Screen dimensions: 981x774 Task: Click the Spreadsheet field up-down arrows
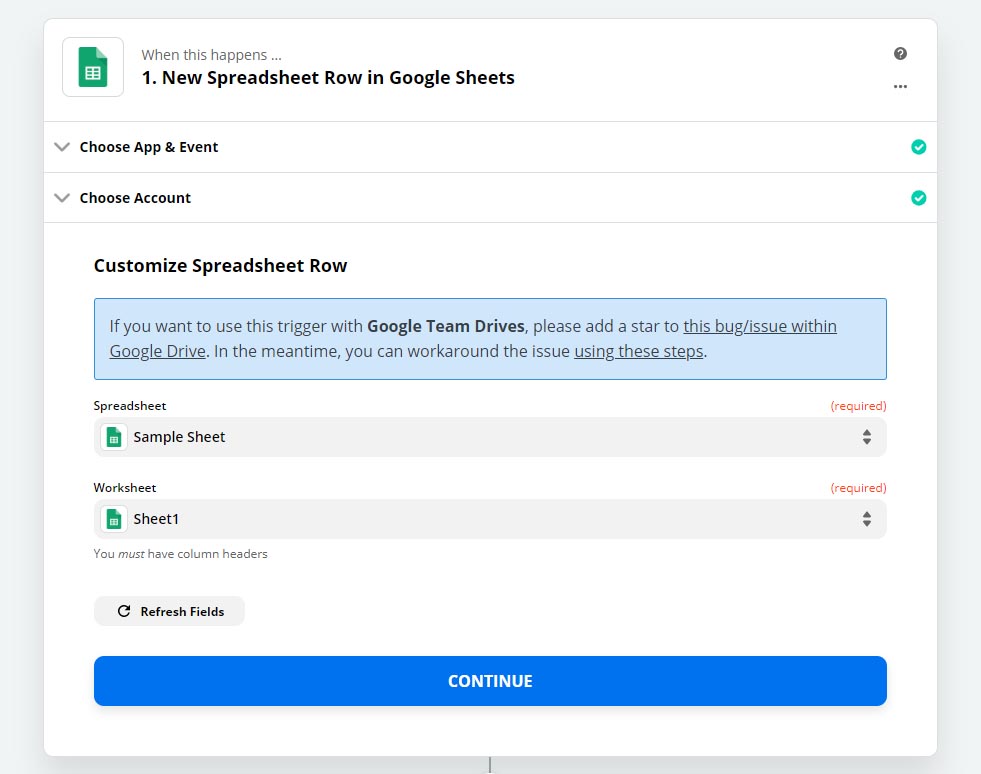867,437
